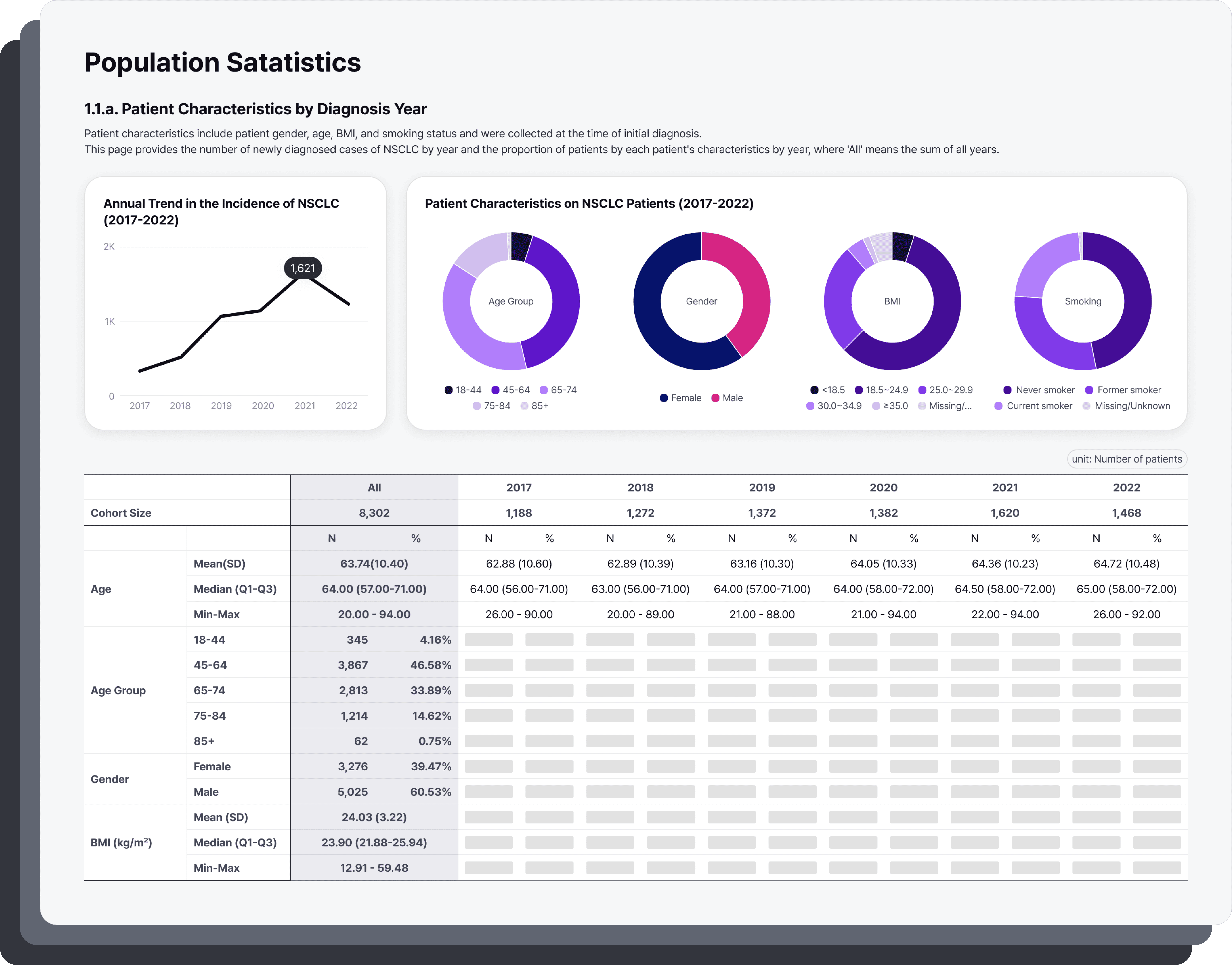Click the 2019 label on the trend axis
The image size is (1232, 965).
(221, 406)
